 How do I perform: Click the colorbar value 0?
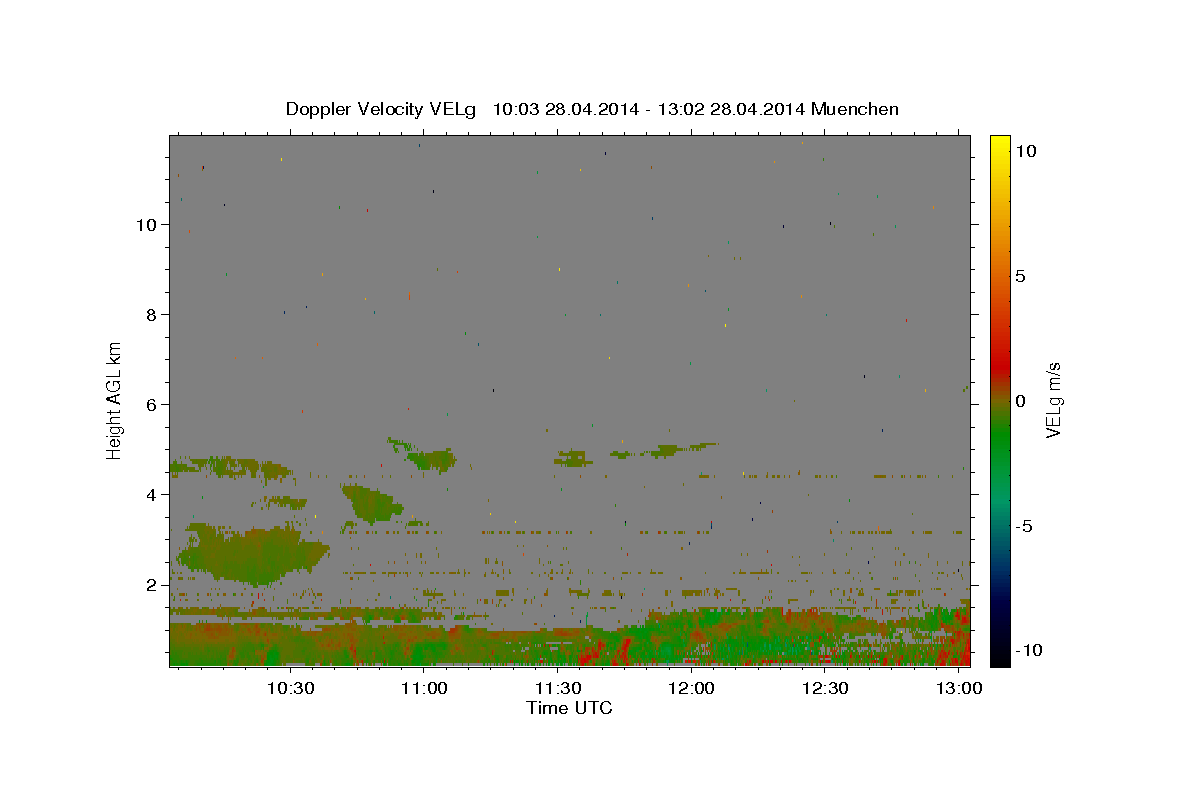coord(1020,401)
